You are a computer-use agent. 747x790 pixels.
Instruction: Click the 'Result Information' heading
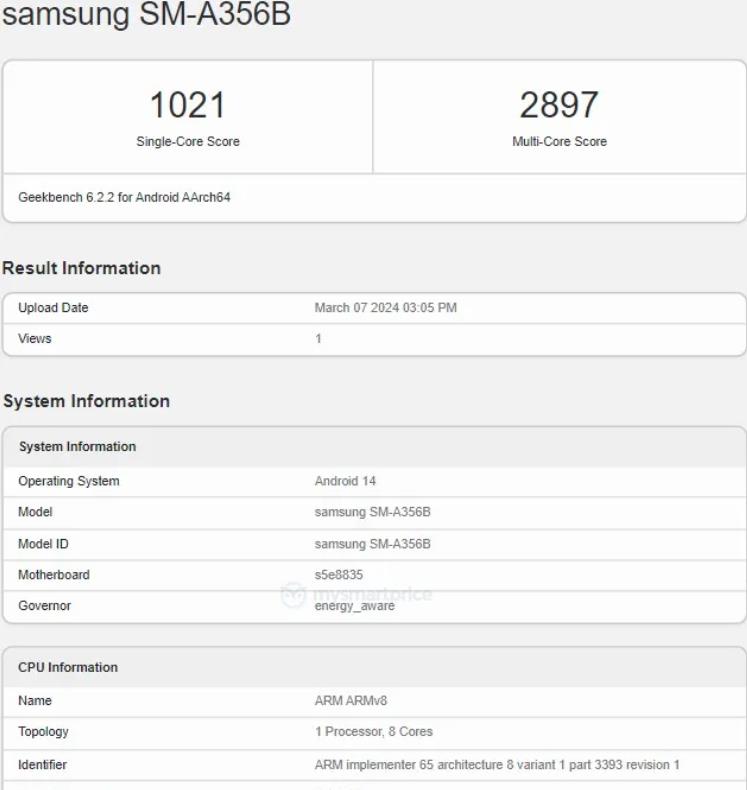click(82, 268)
